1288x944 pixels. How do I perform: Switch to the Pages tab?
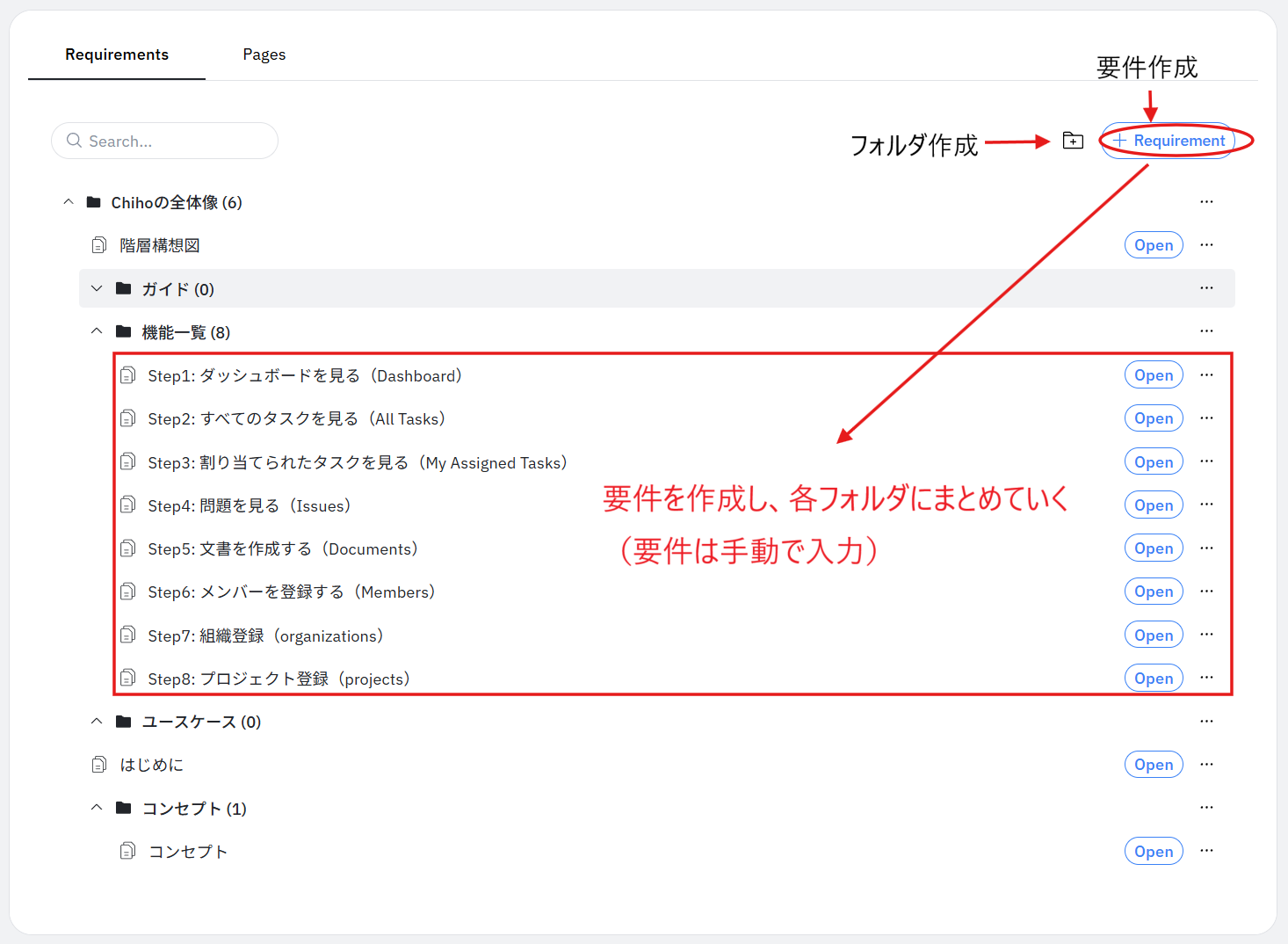[264, 54]
